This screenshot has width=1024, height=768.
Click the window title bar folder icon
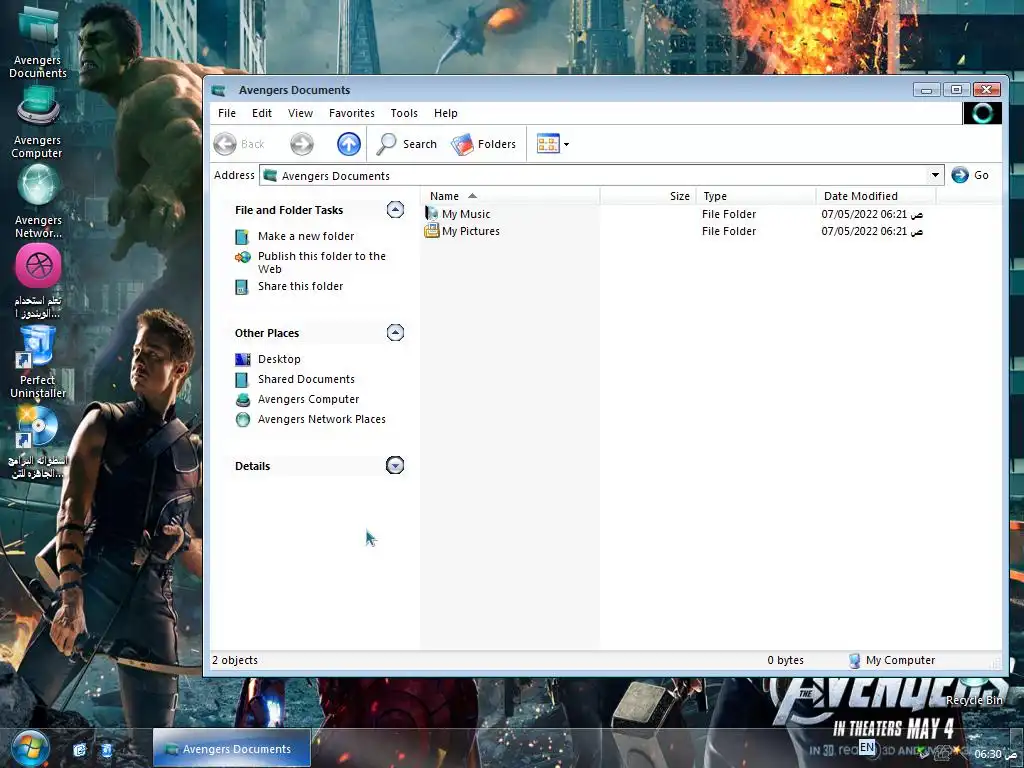pos(219,90)
